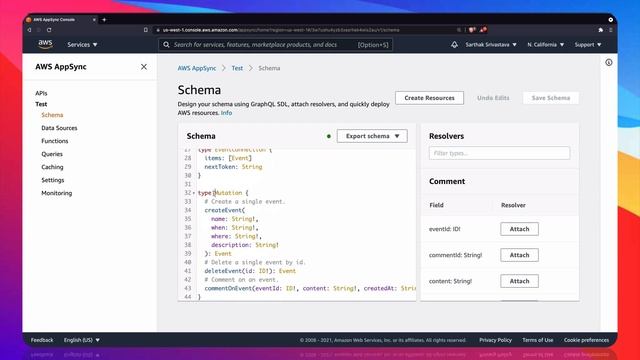Screen dimensions: 640x360
Task: Open the APIs item in sidebar
Action: (41, 93)
